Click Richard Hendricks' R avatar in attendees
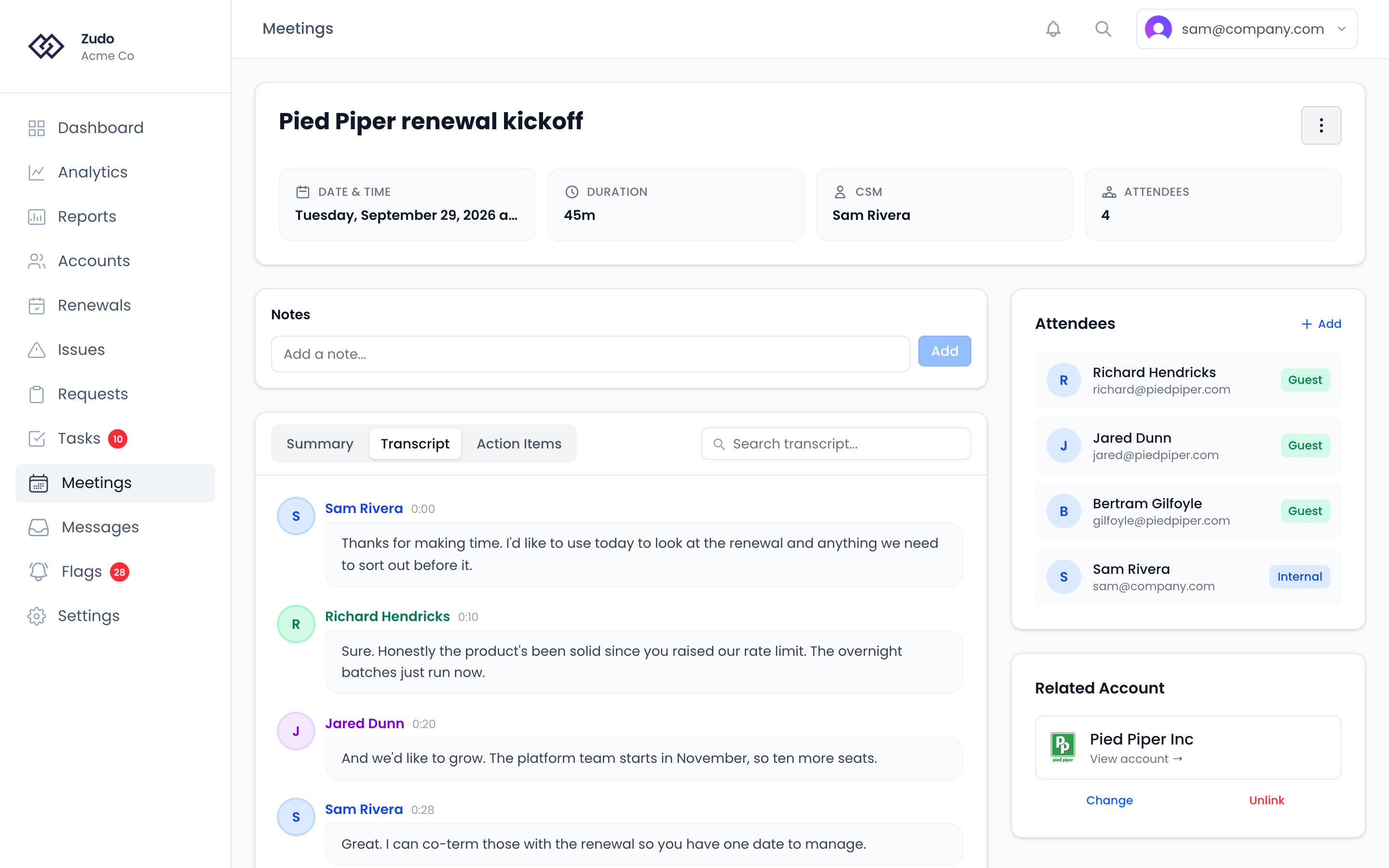Image resolution: width=1389 pixels, height=868 pixels. (x=1063, y=380)
